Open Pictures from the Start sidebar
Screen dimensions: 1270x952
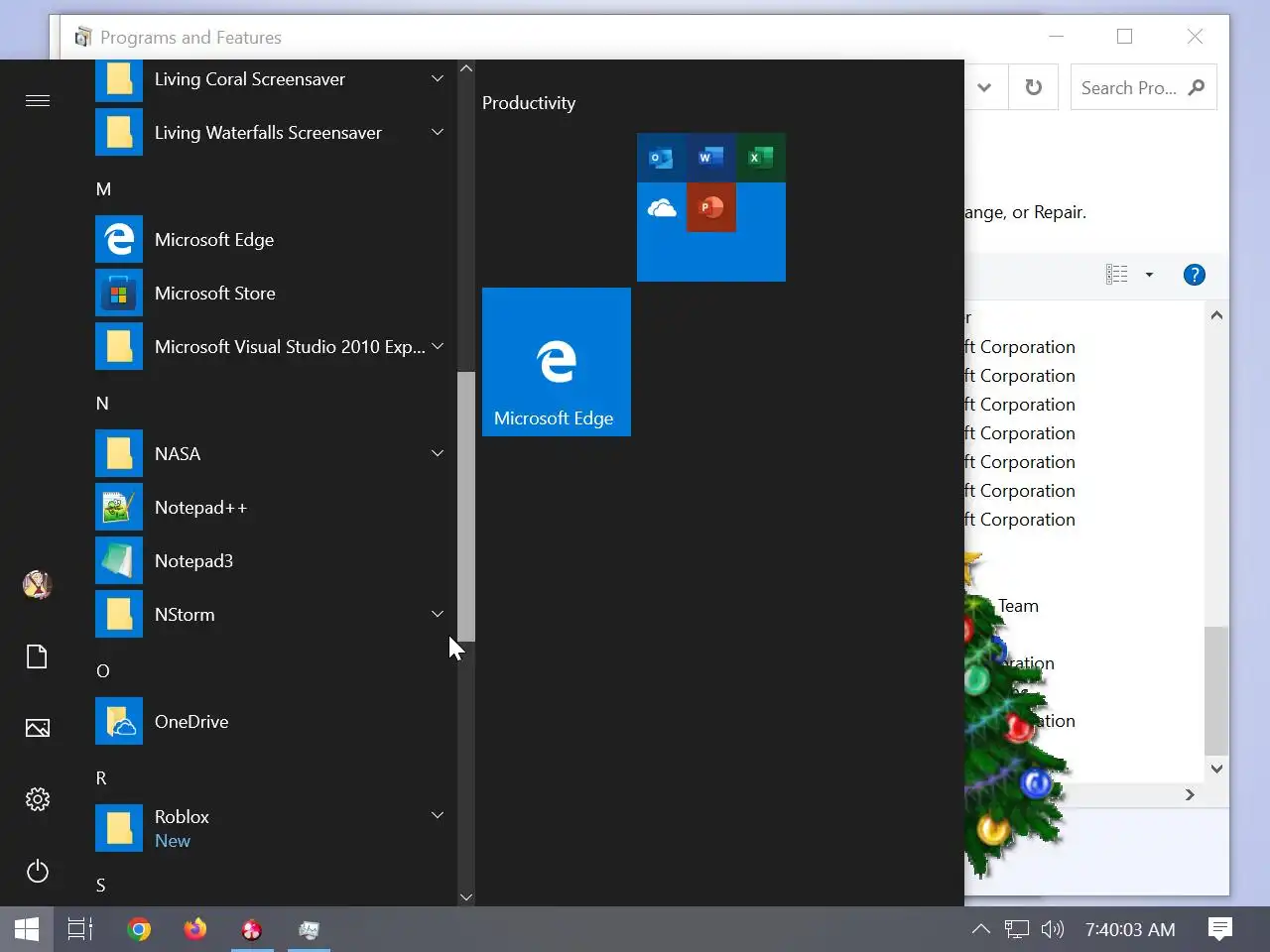(38, 728)
